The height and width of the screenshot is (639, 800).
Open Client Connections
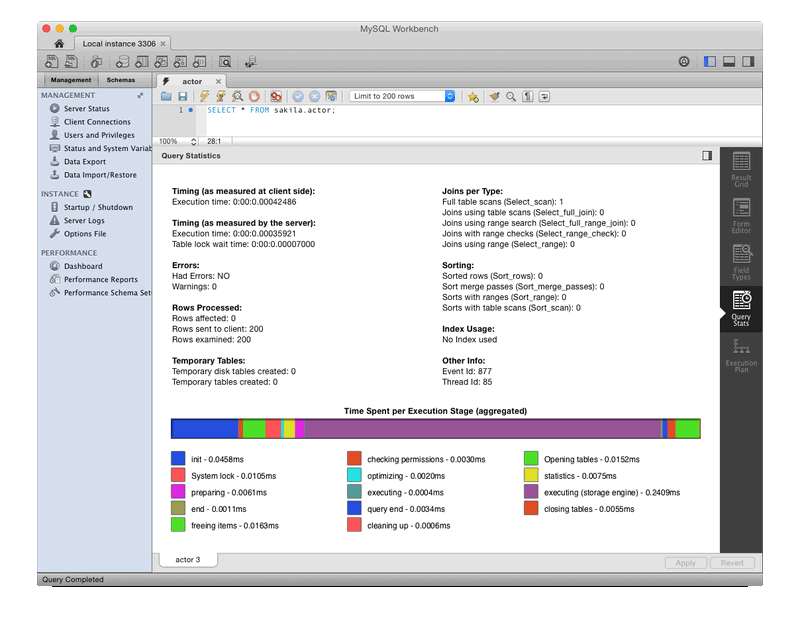coord(97,121)
